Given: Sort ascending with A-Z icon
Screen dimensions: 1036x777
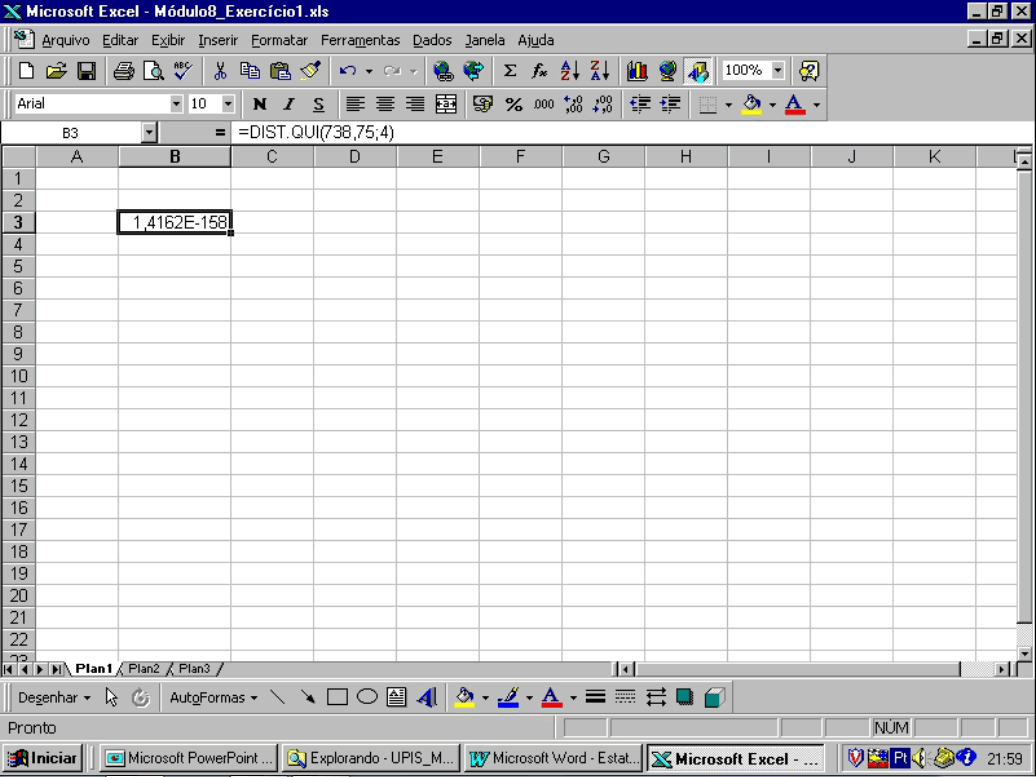Looking at the screenshot, I should 570,71.
